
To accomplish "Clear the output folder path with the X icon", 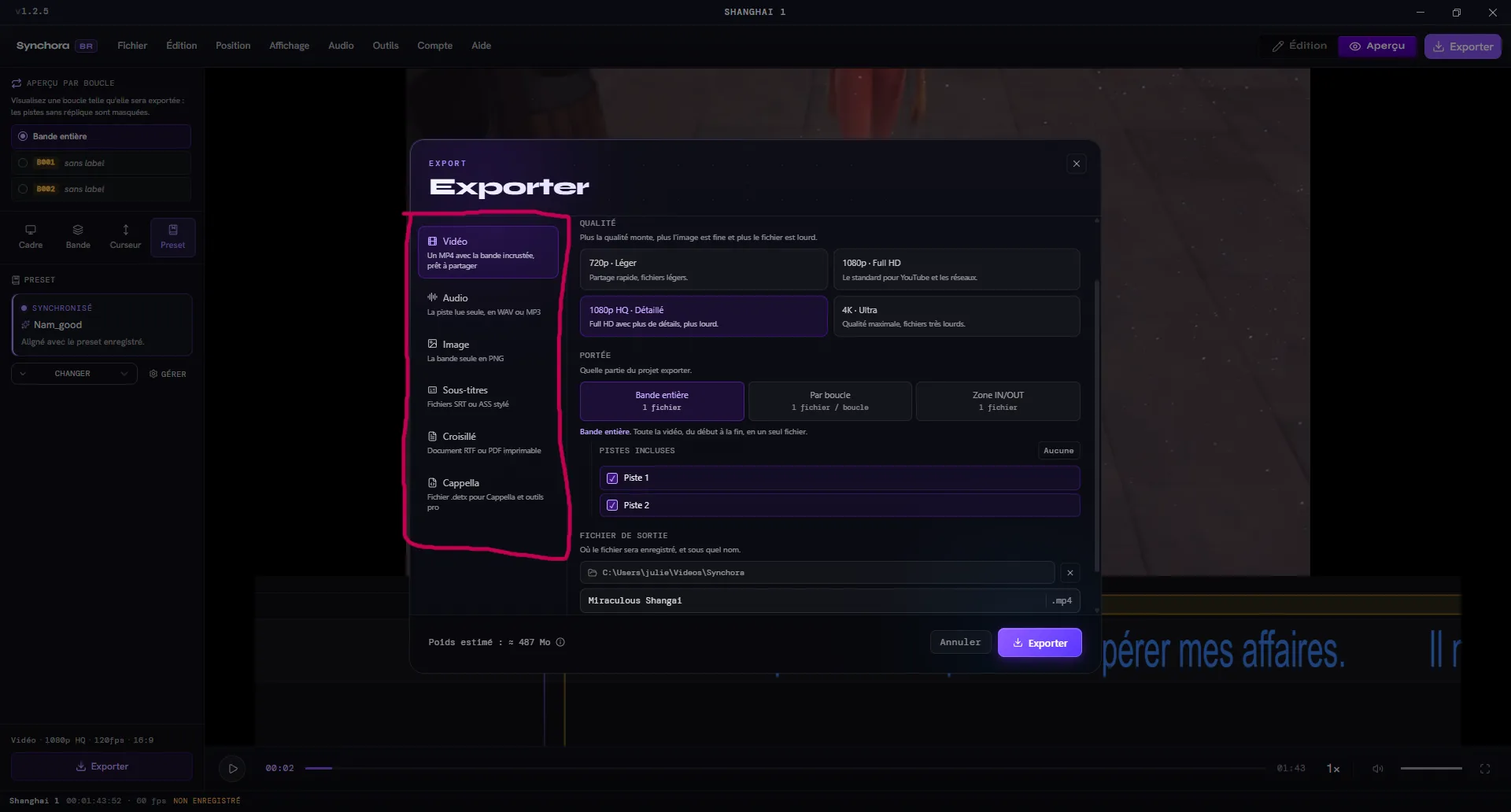I will (x=1070, y=573).
